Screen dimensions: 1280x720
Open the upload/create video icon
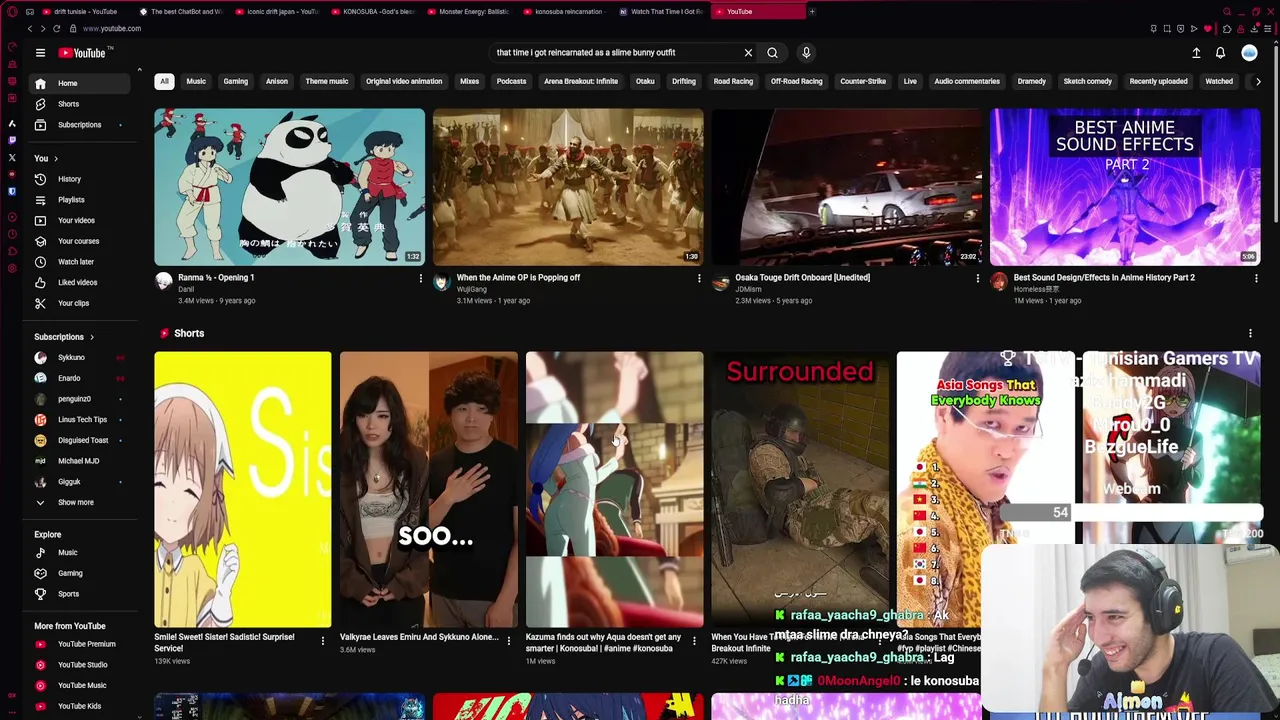(1196, 53)
